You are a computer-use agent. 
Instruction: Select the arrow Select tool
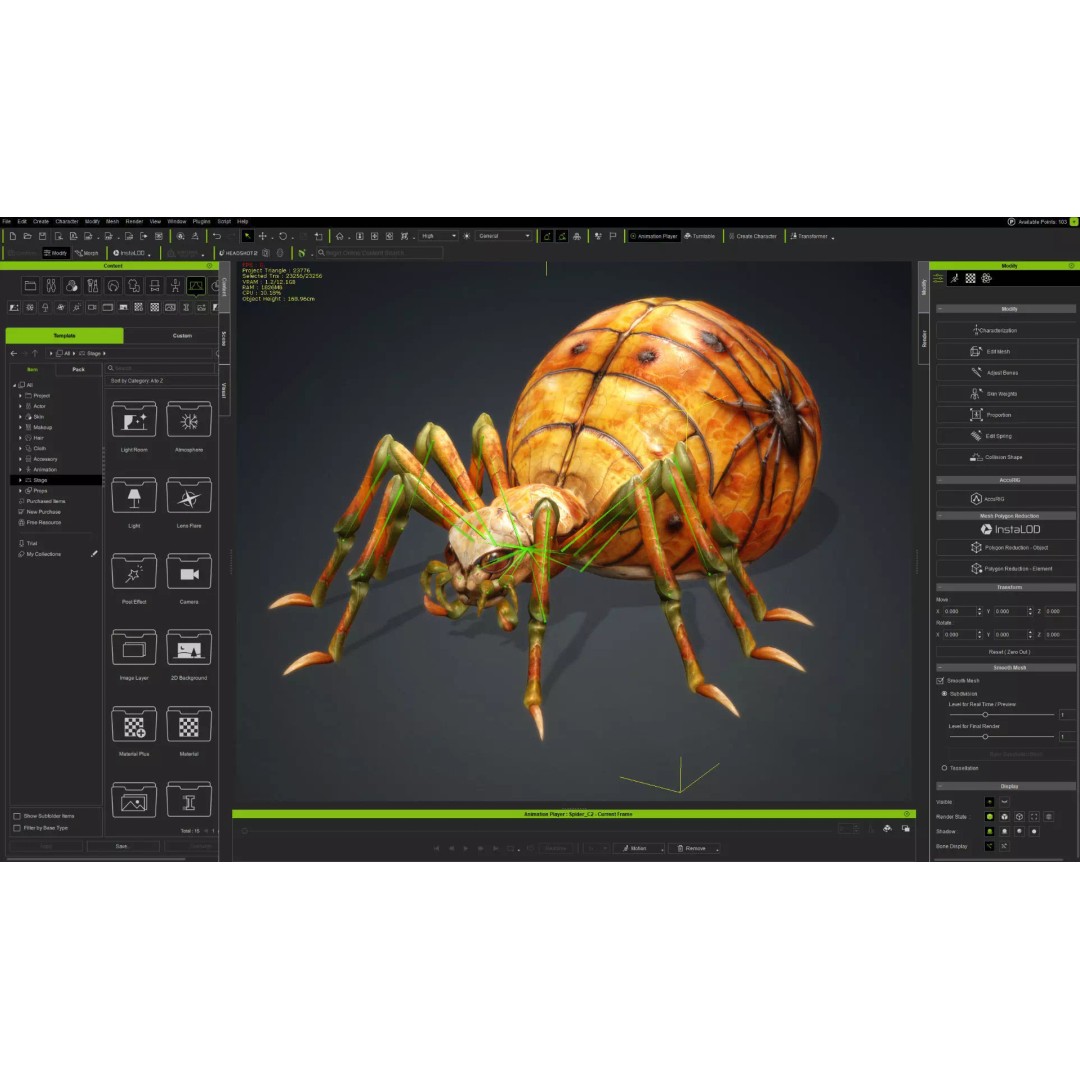[x=247, y=236]
